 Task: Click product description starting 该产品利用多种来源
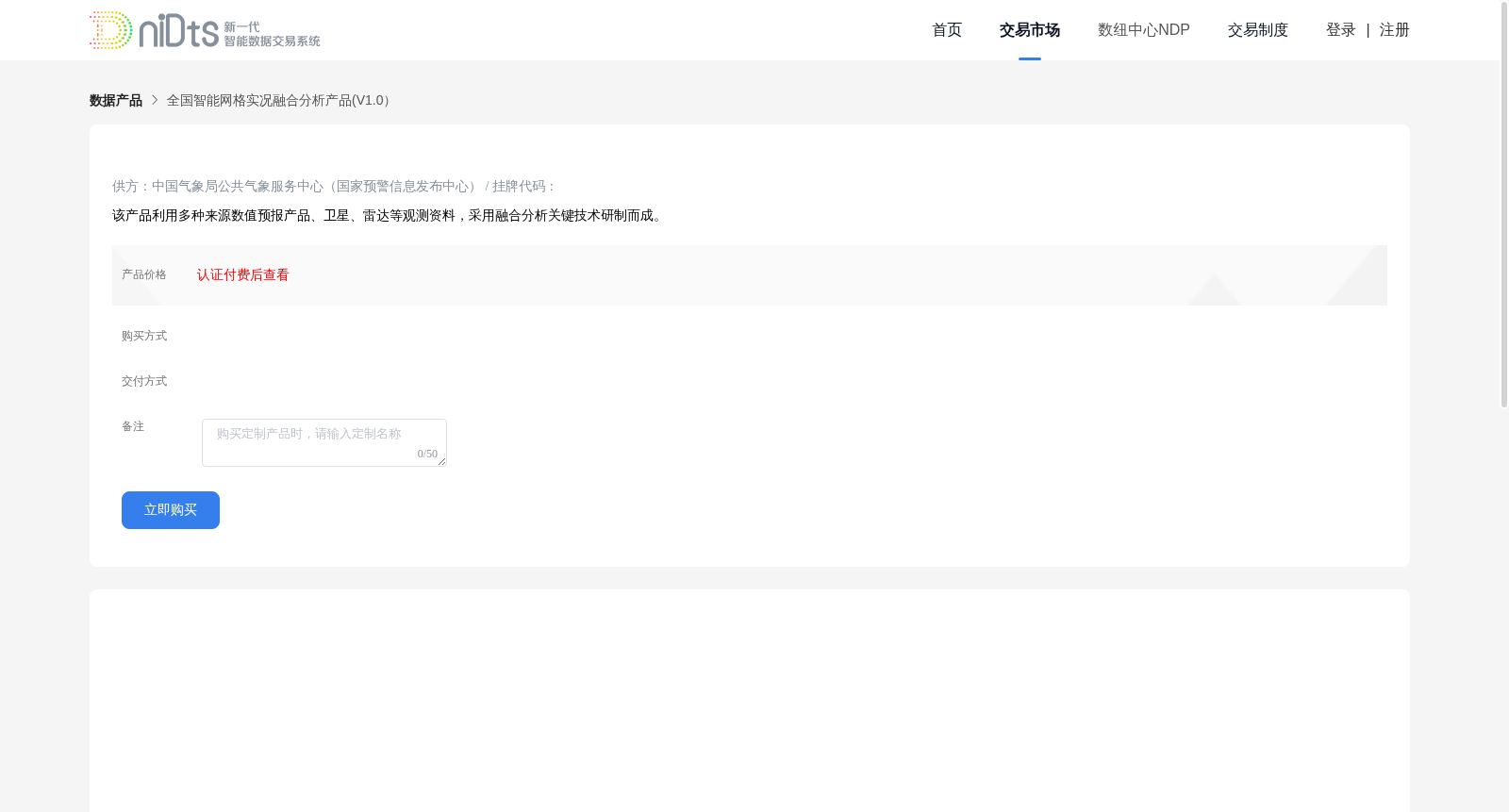click(390, 216)
